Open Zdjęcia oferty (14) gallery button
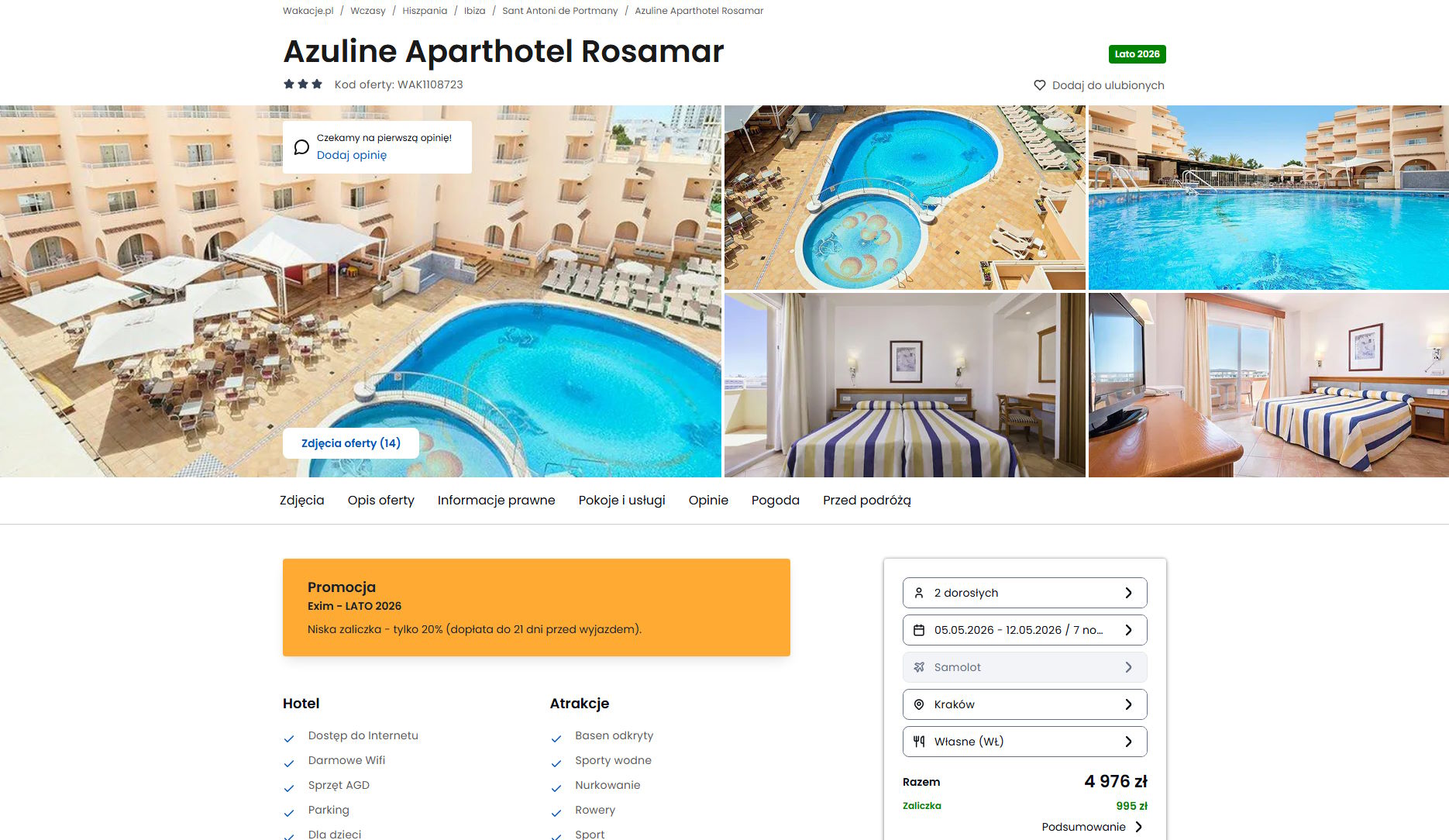1449x840 pixels. point(351,443)
